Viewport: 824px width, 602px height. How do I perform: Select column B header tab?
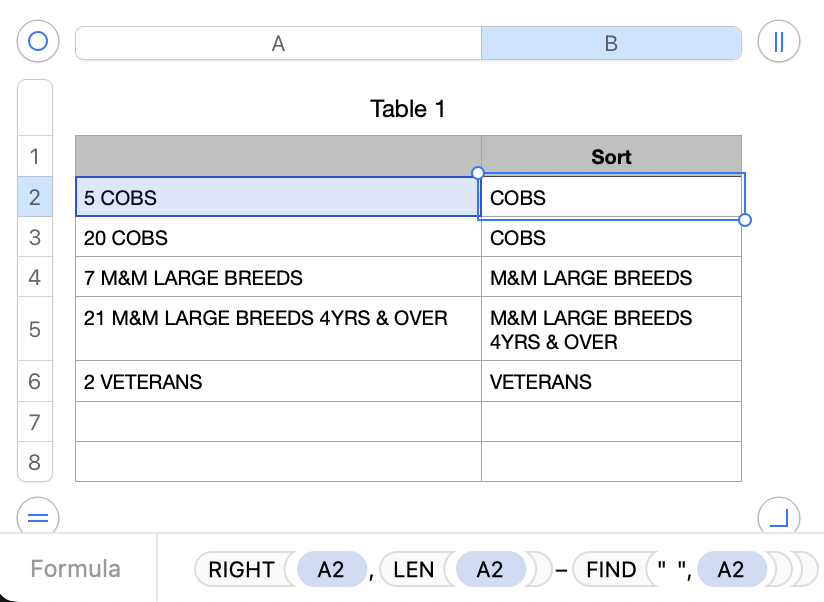tap(611, 43)
